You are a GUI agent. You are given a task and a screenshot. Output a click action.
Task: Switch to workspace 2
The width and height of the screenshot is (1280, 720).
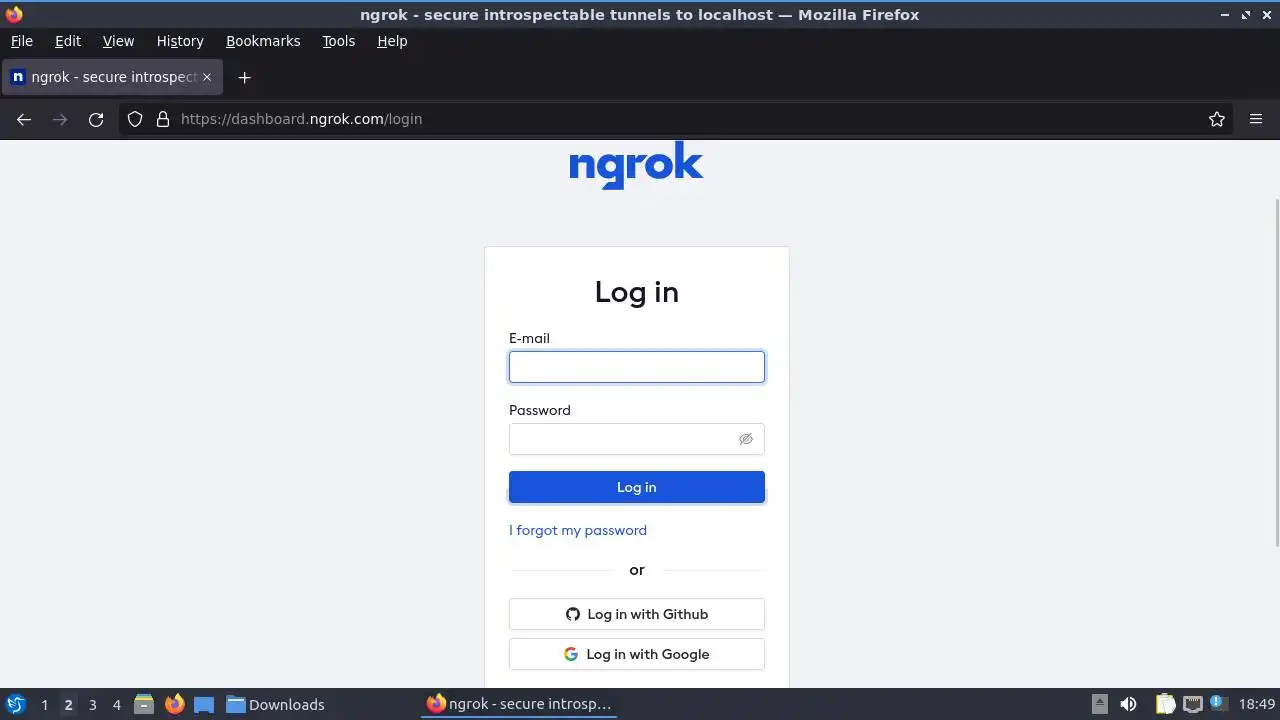coord(68,704)
